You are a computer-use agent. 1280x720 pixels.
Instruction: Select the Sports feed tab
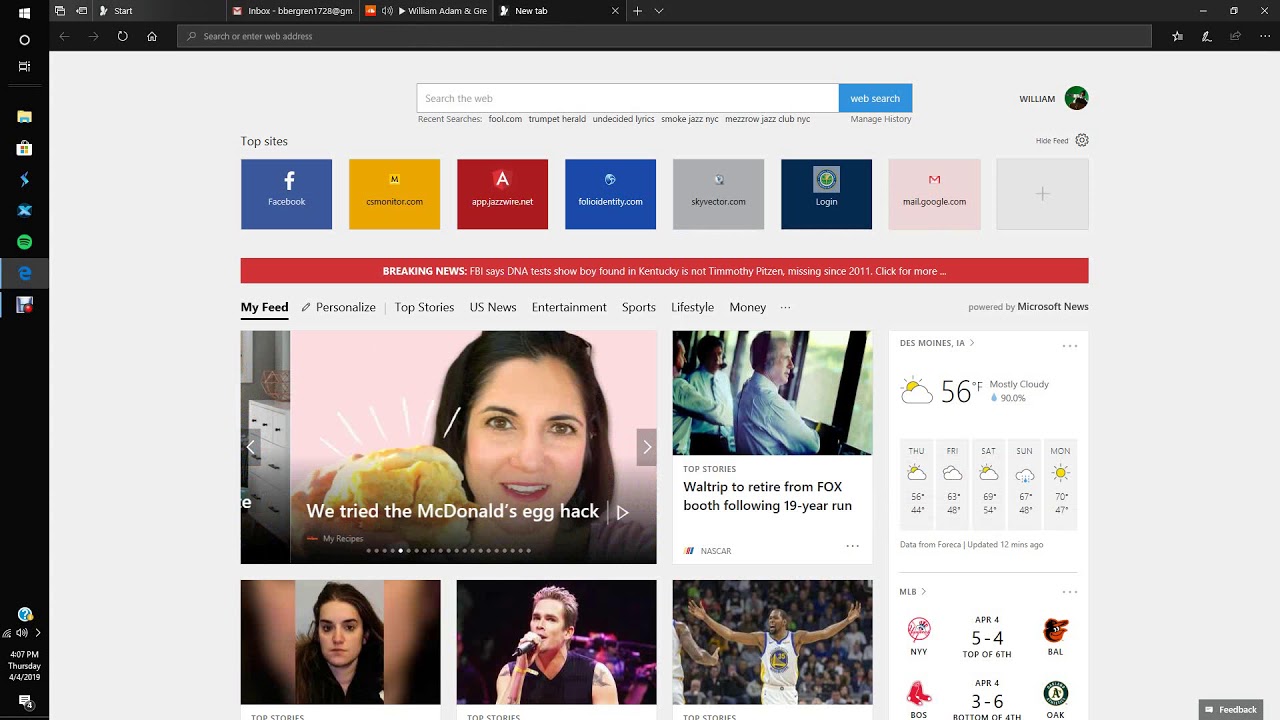[x=639, y=307]
